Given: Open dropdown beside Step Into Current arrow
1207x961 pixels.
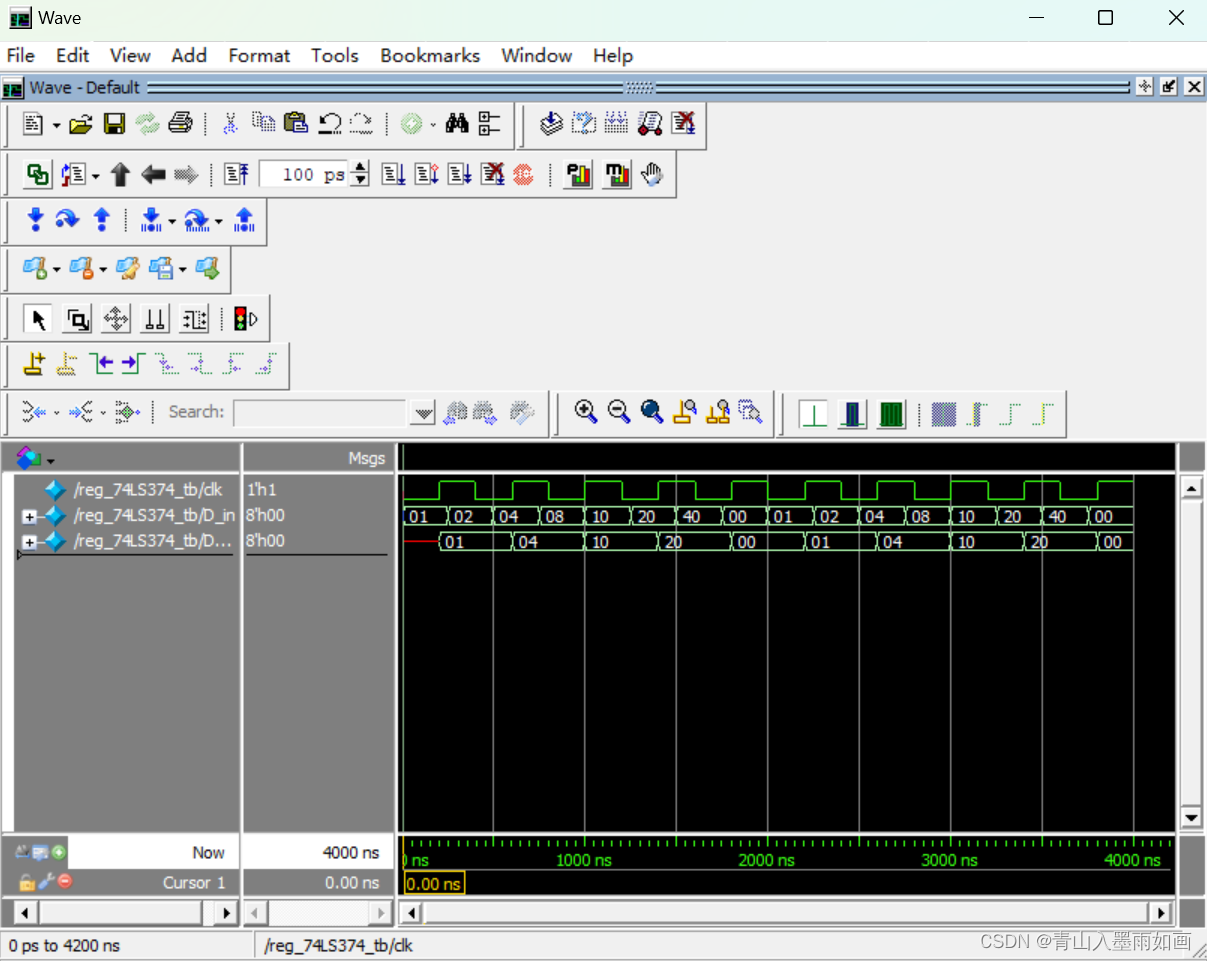Looking at the screenshot, I should tap(172, 220).
